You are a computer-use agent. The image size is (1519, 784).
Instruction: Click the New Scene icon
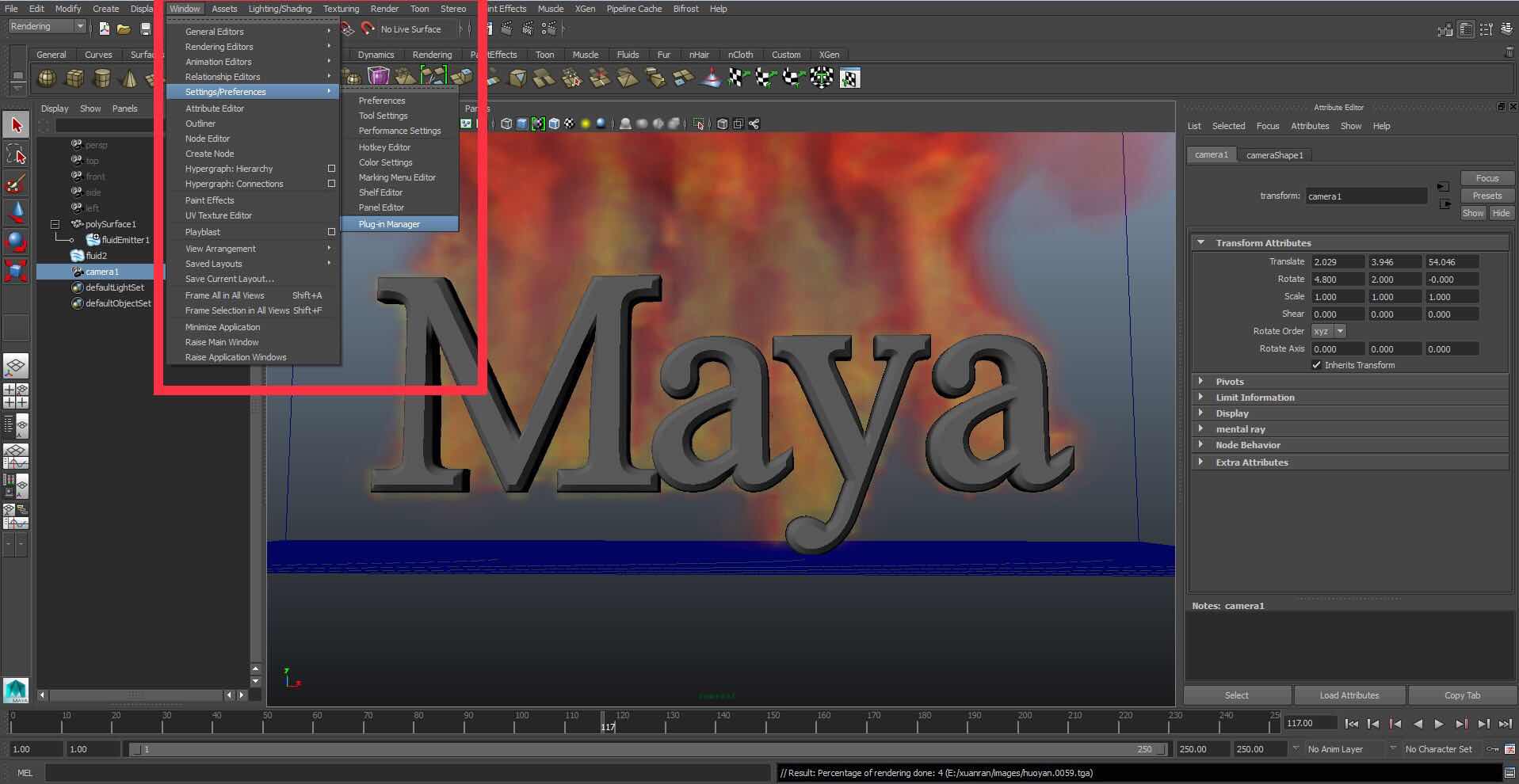(105, 29)
